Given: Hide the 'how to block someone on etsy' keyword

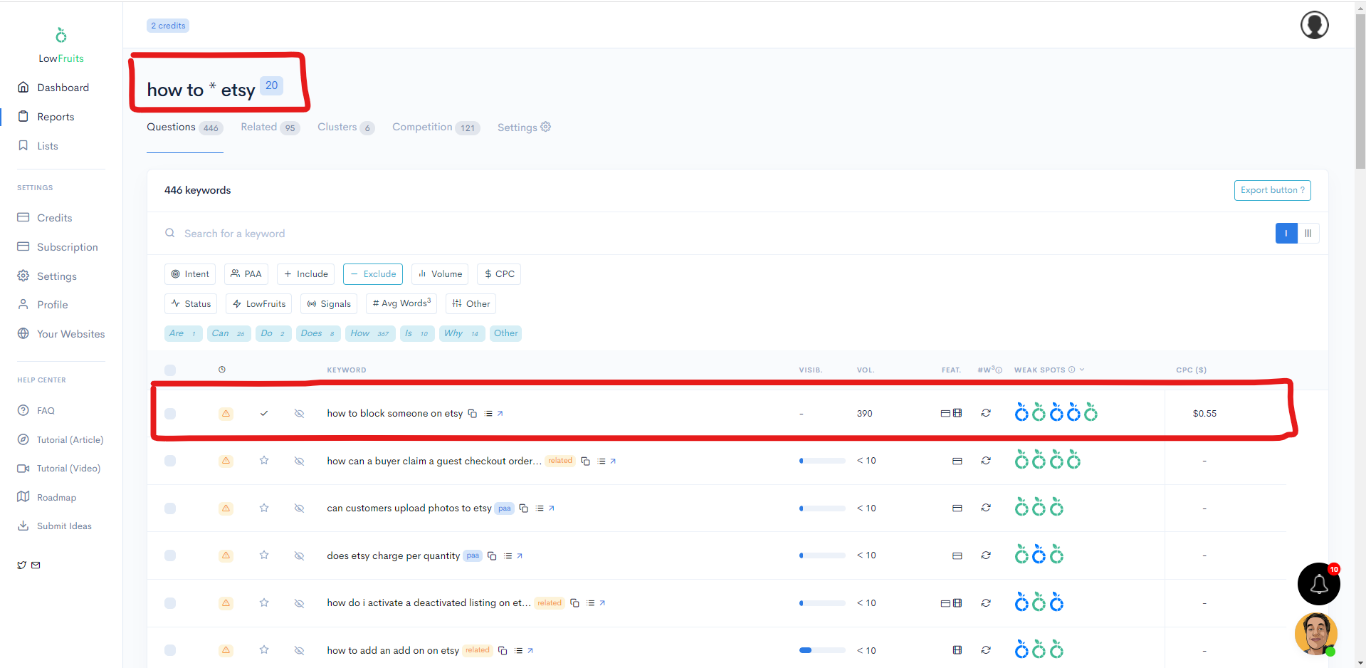Looking at the screenshot, I should [x=299, y=413].
